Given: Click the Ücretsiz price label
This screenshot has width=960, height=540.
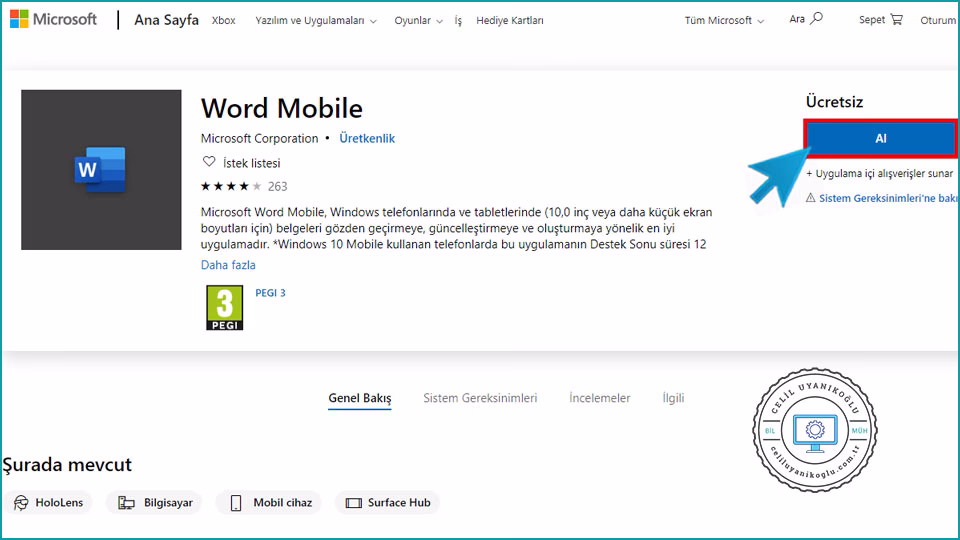Looking at the screenshot, I should point(834,102).
